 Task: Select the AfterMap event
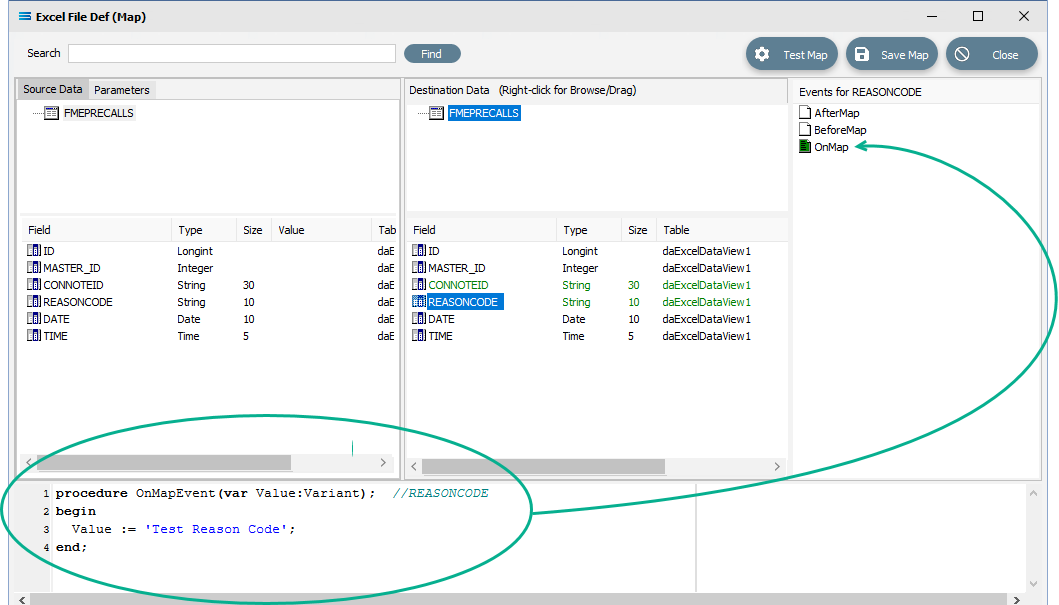836,113
